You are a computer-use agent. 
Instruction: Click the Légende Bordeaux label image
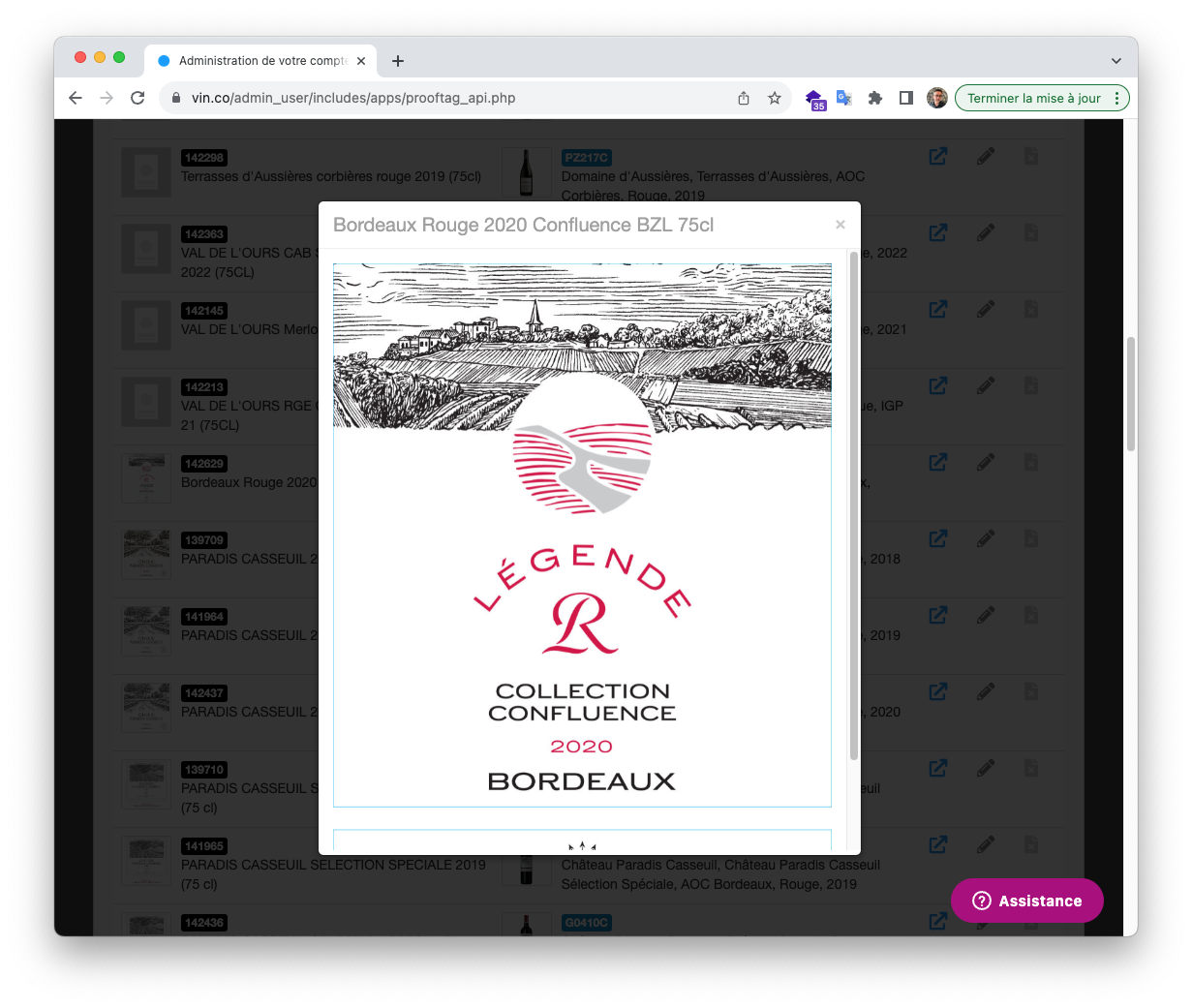point(582,535)
